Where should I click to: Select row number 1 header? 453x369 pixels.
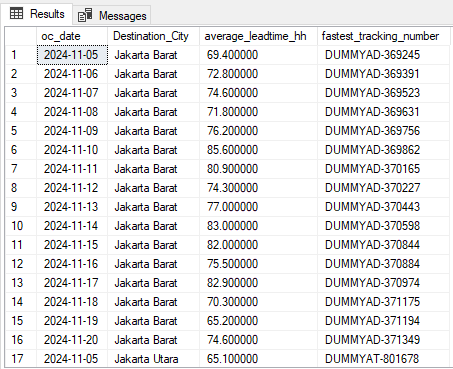[21, 55]
